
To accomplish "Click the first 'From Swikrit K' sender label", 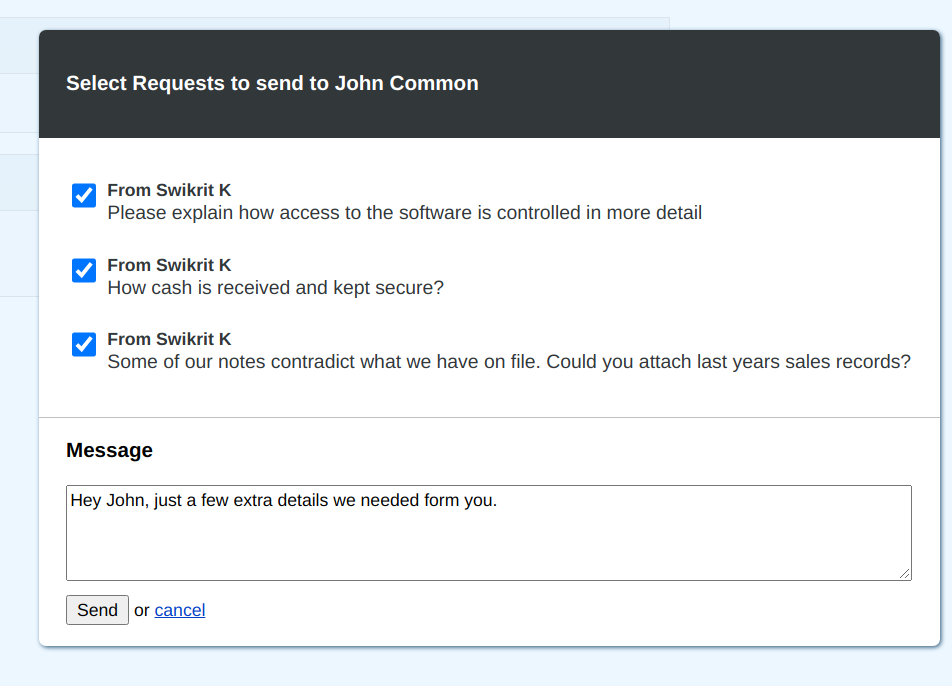I will [168, 189].
